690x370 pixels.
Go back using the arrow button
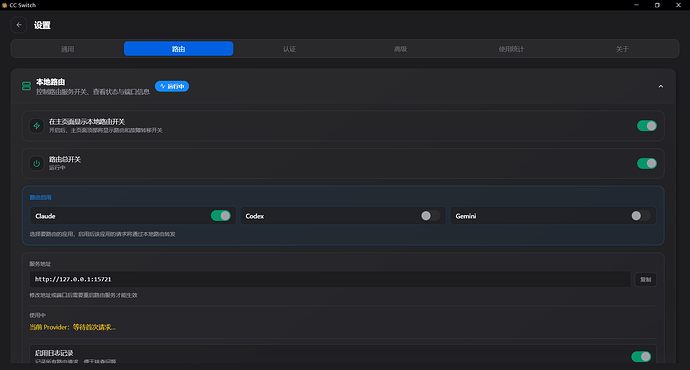(x=19, y=25)
